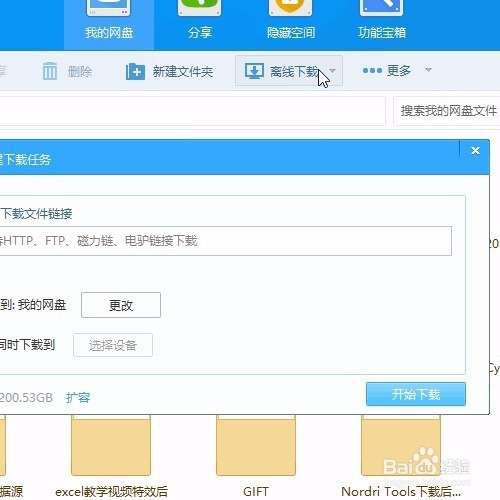
Task: Click the orange 隐藏空间 shield icon
Action: tap(290, 7)
